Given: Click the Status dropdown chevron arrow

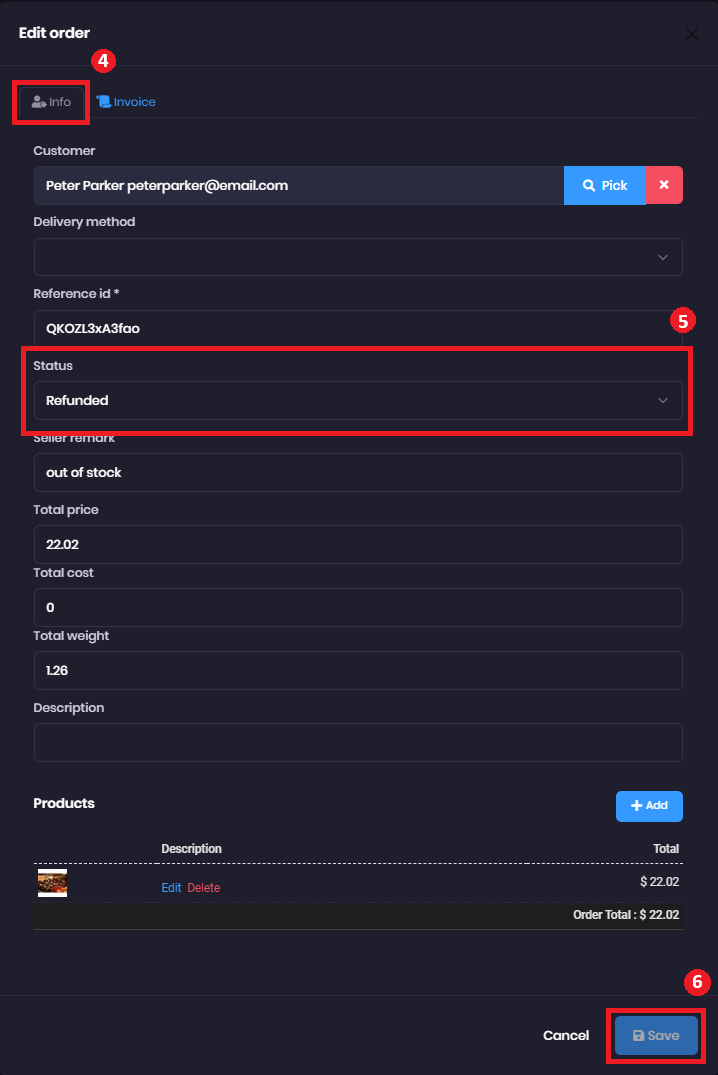Looking at the screenshot, I should [662, 400].
